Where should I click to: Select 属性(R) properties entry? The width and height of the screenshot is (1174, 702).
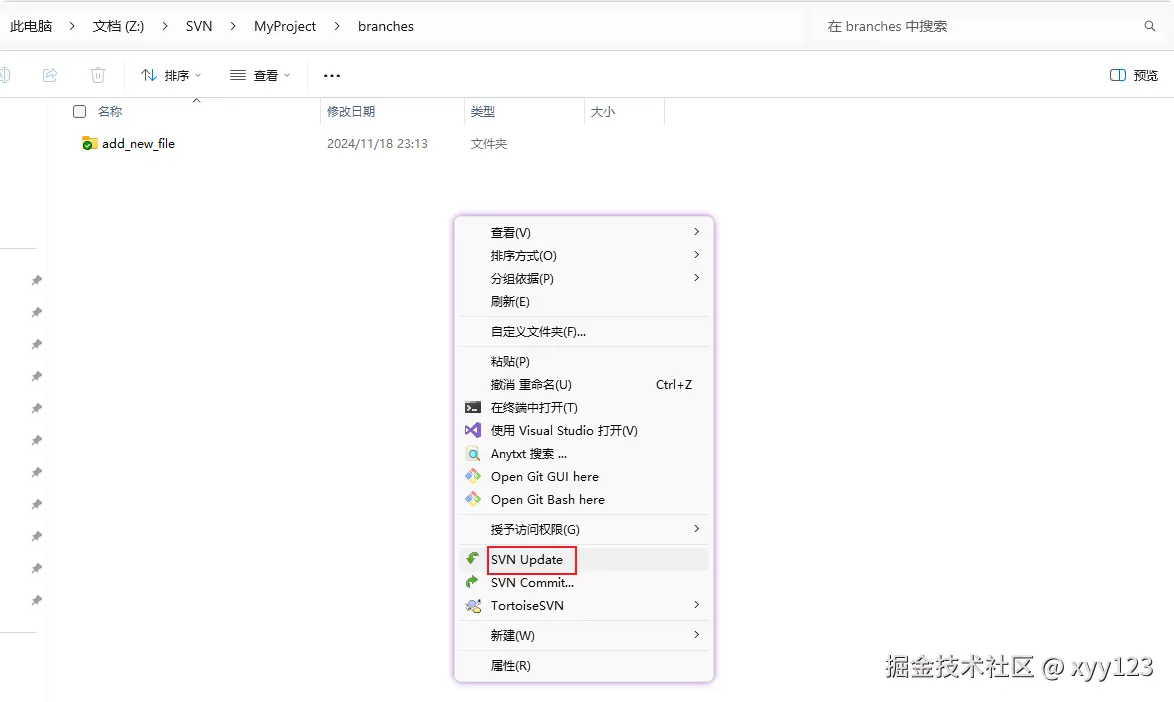pyautogui.click(x=584, y=665)
